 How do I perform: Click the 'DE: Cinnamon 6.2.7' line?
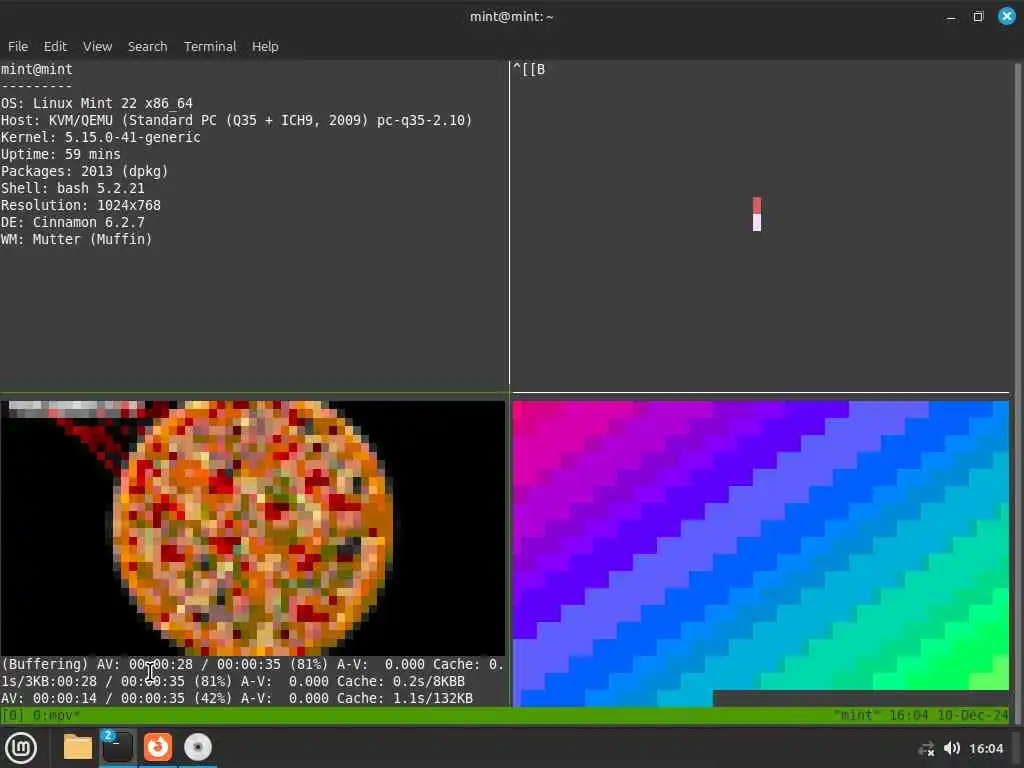tap(72, 222)
